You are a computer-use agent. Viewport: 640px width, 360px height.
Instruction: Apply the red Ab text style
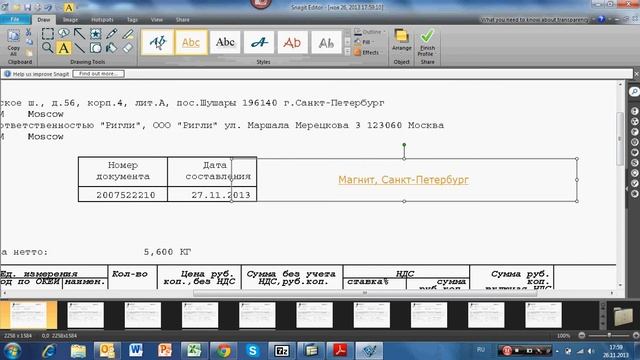click(292, 42)
